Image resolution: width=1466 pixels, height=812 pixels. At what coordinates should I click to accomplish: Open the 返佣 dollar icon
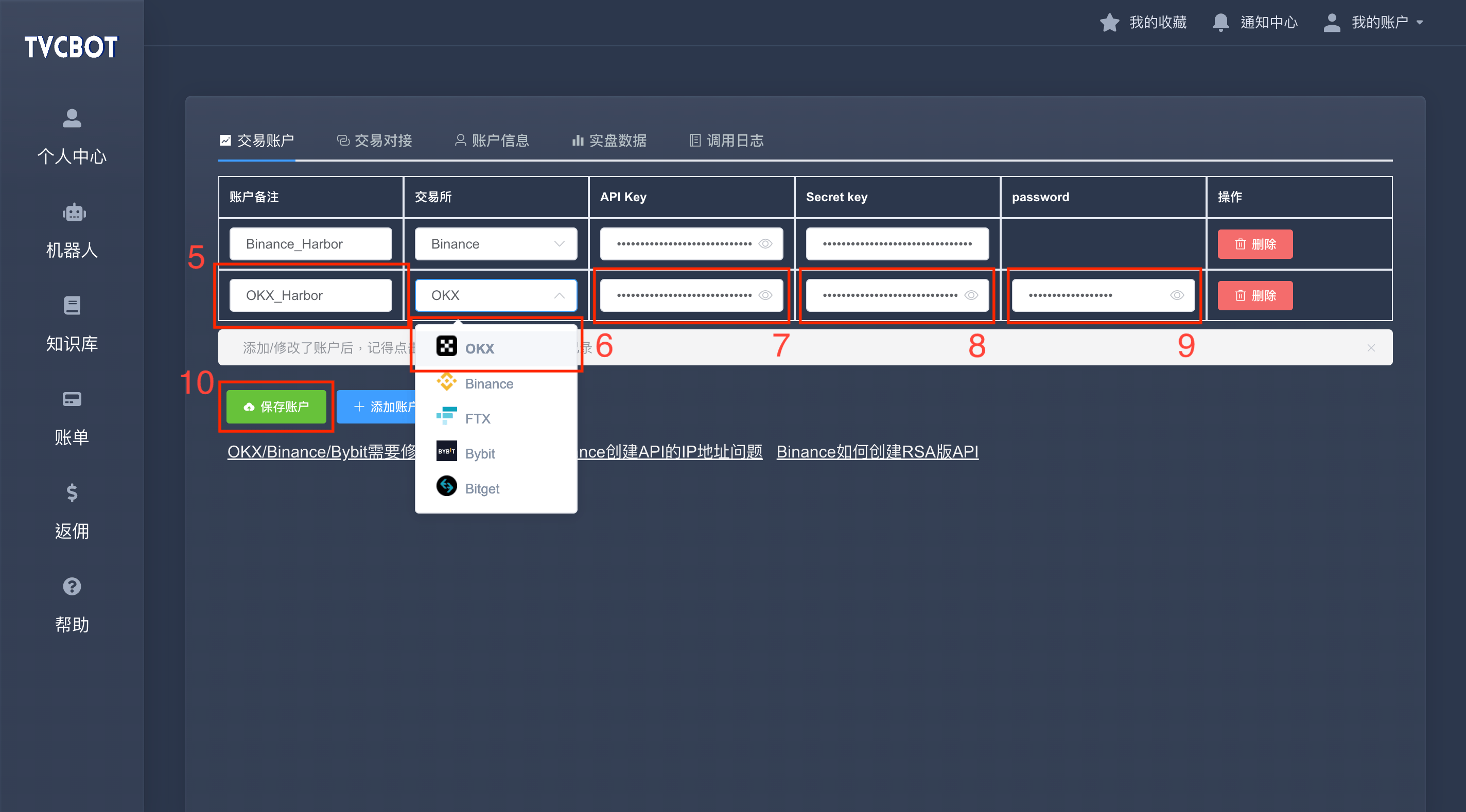point(72,493)
